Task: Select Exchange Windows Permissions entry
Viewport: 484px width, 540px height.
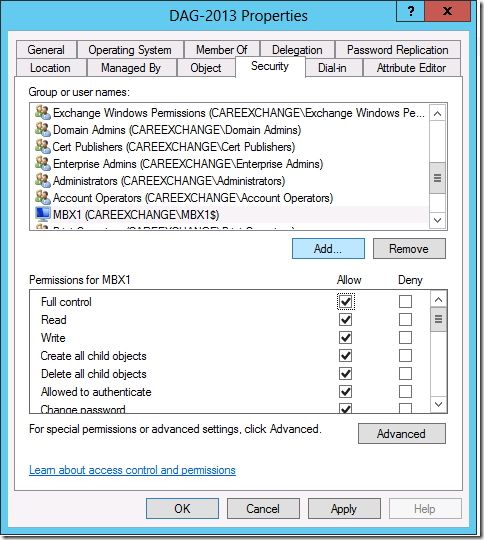Action: click(230, 113)
